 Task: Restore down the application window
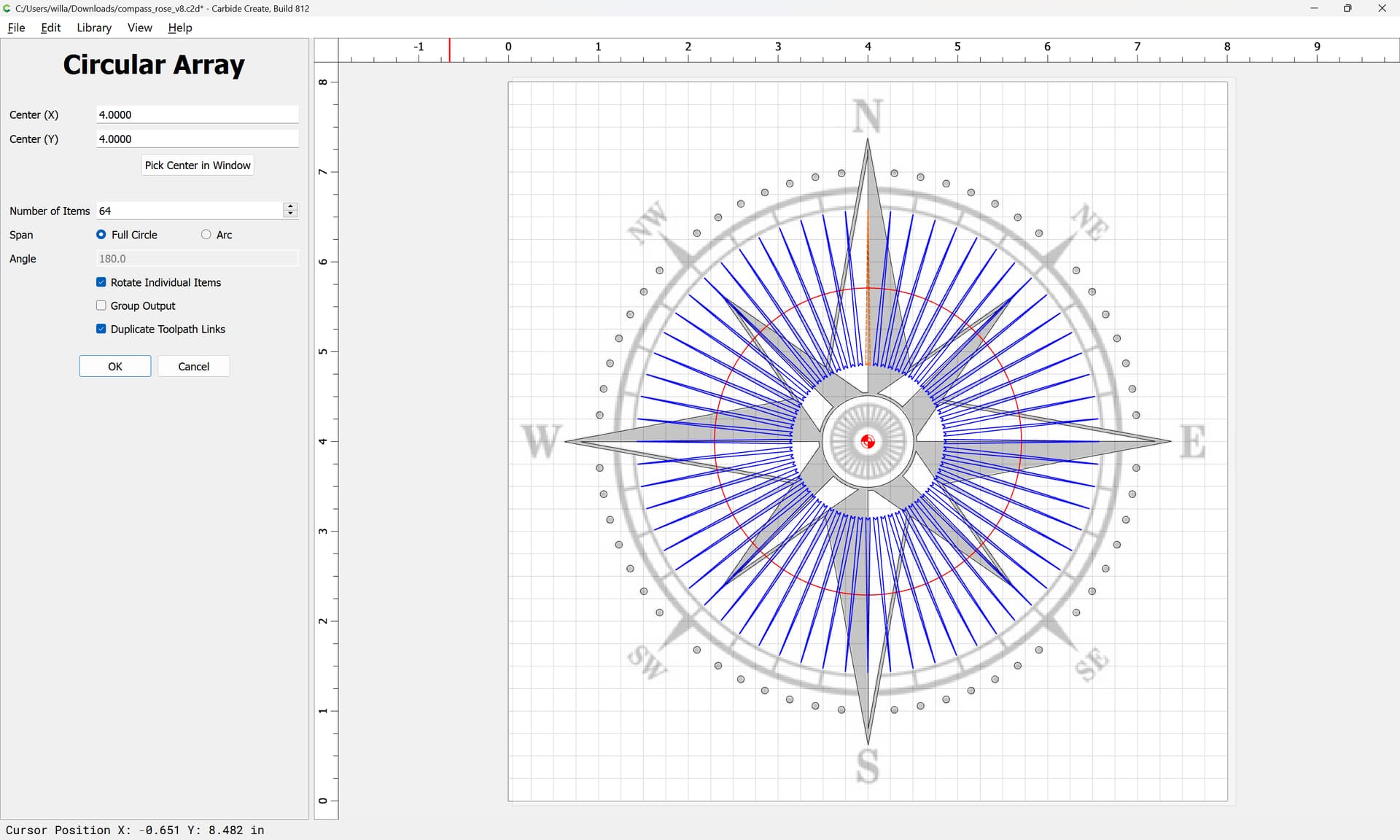point(1347,8)
